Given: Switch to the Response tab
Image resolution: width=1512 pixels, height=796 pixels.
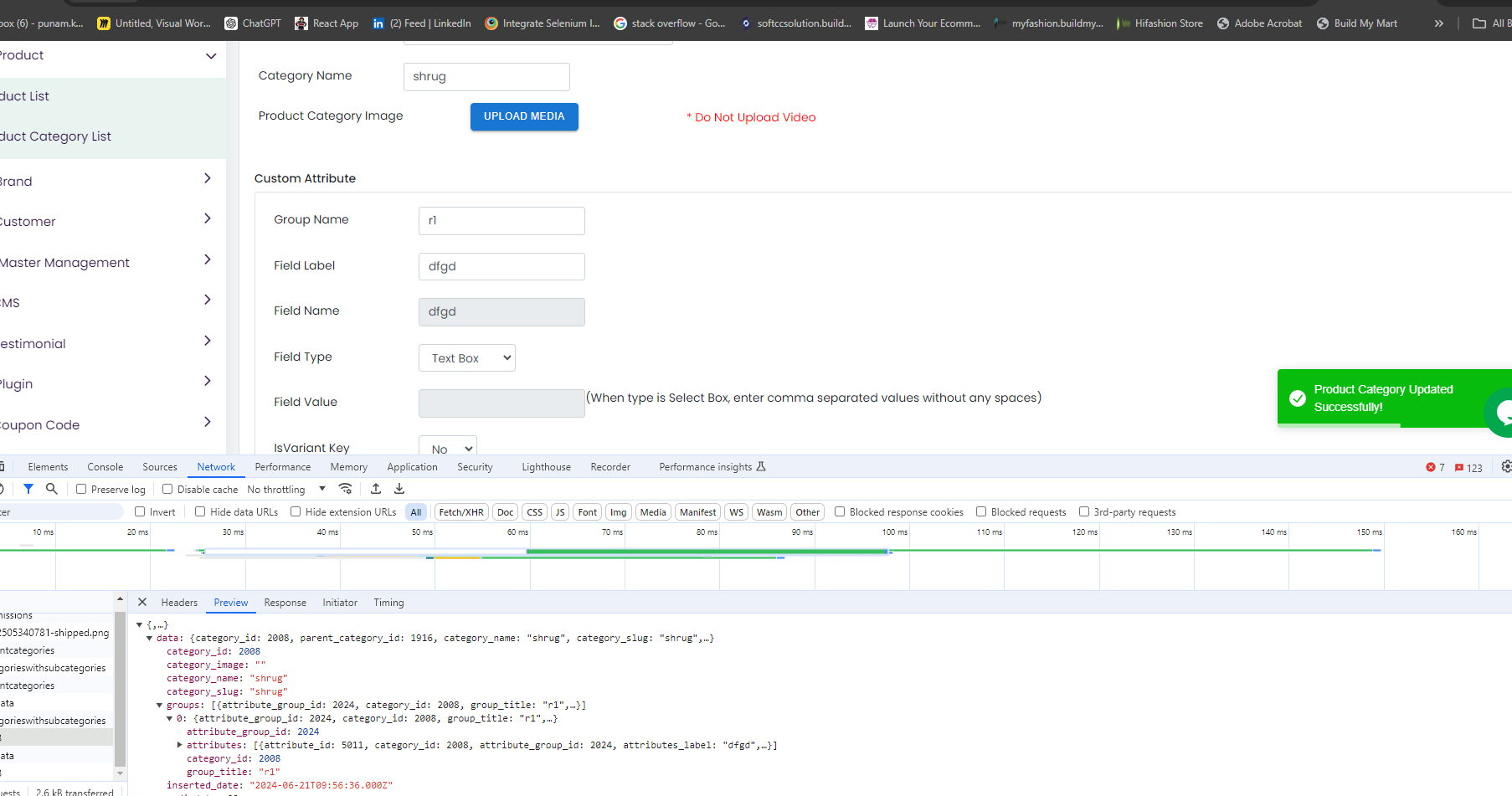Looking at the screenshot, I should (285, 603).
